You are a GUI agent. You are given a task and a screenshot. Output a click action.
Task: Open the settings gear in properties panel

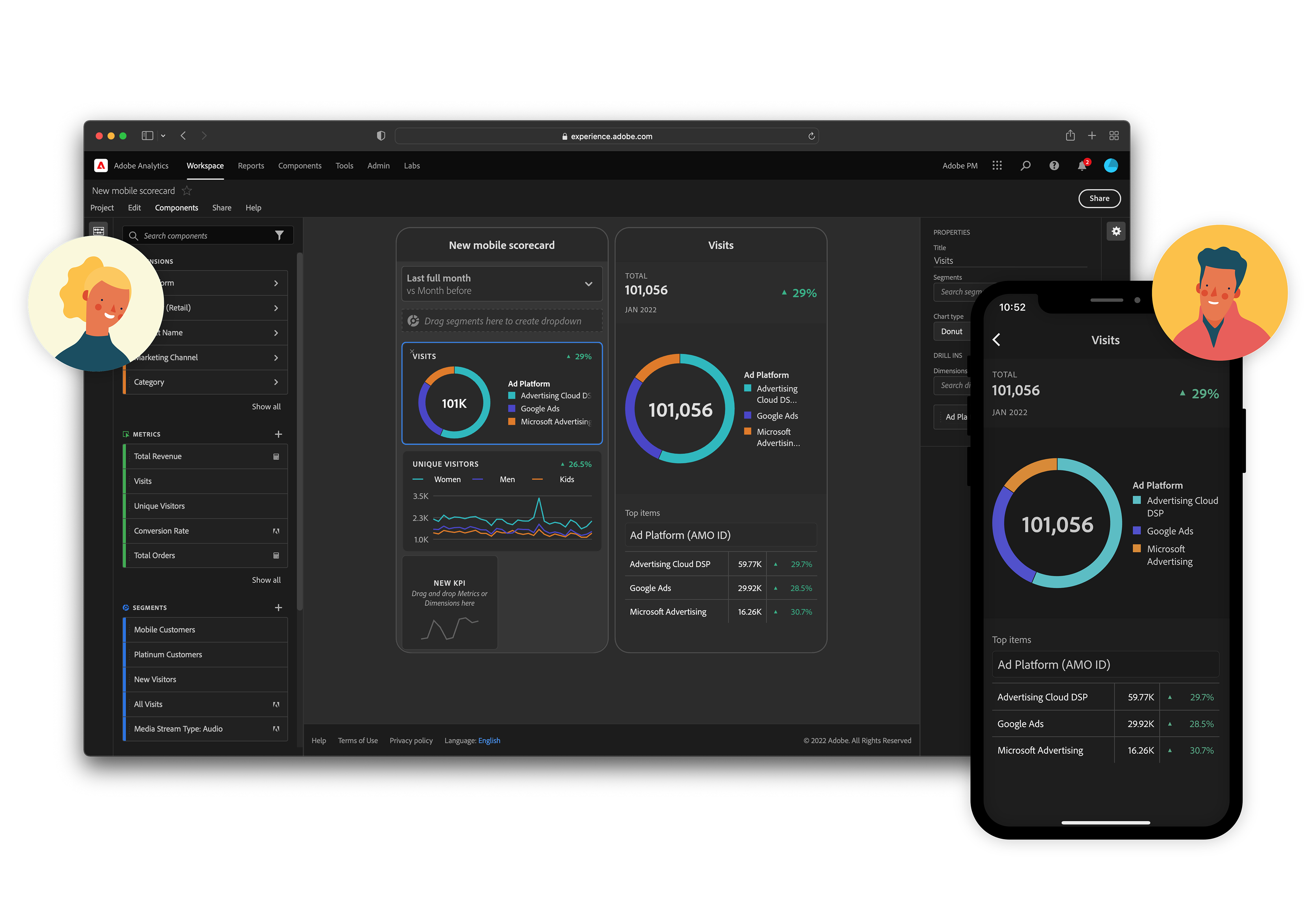click(1116, 231)
